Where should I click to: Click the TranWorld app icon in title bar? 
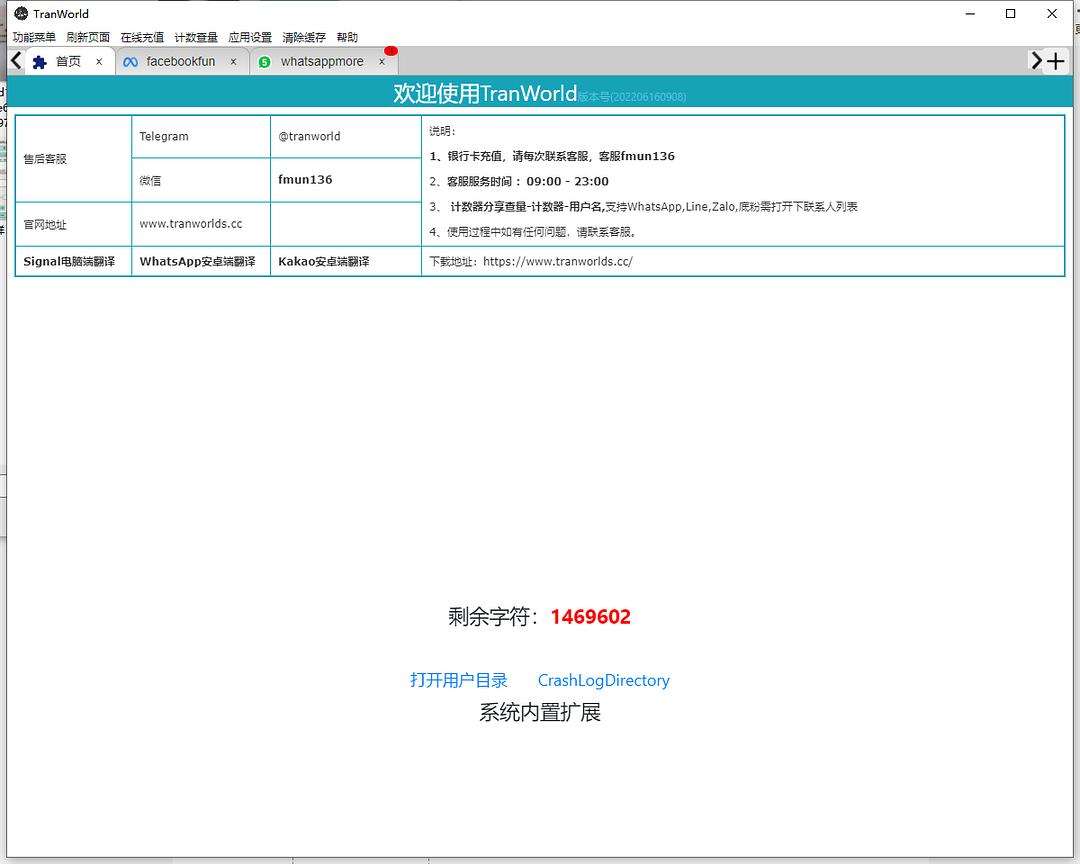pos(21,13)
